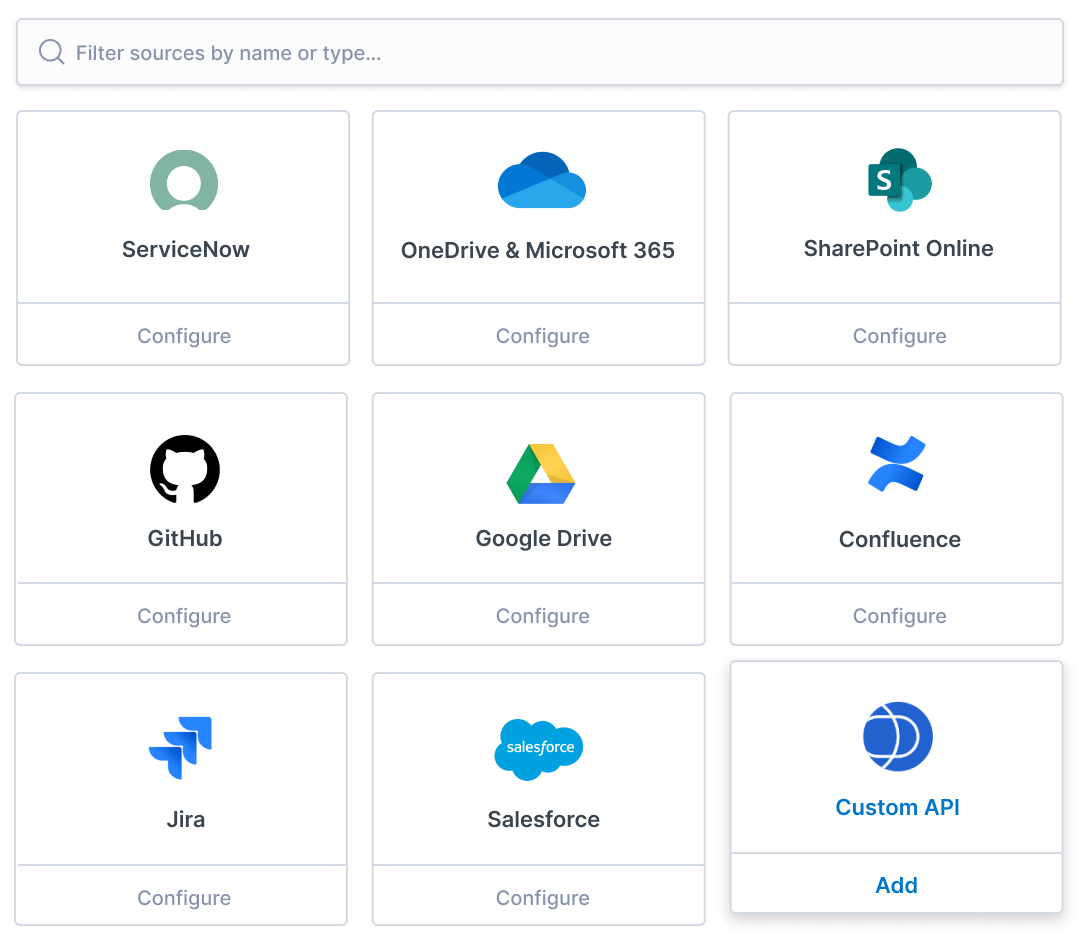Configure the Google Drive source
The height and width of the screenshot is (940, 1080).
[x=542, y=616]
